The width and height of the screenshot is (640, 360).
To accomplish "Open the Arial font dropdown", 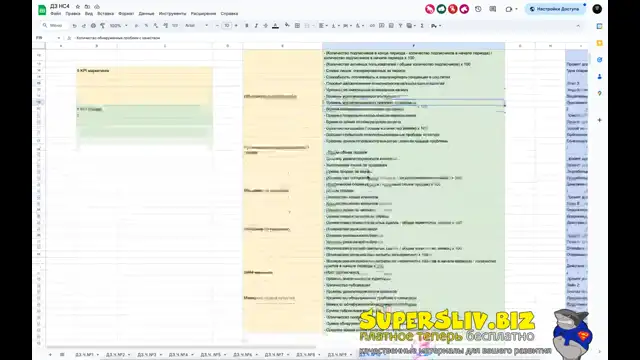I will pyautogui.click(x=196, y=26).
